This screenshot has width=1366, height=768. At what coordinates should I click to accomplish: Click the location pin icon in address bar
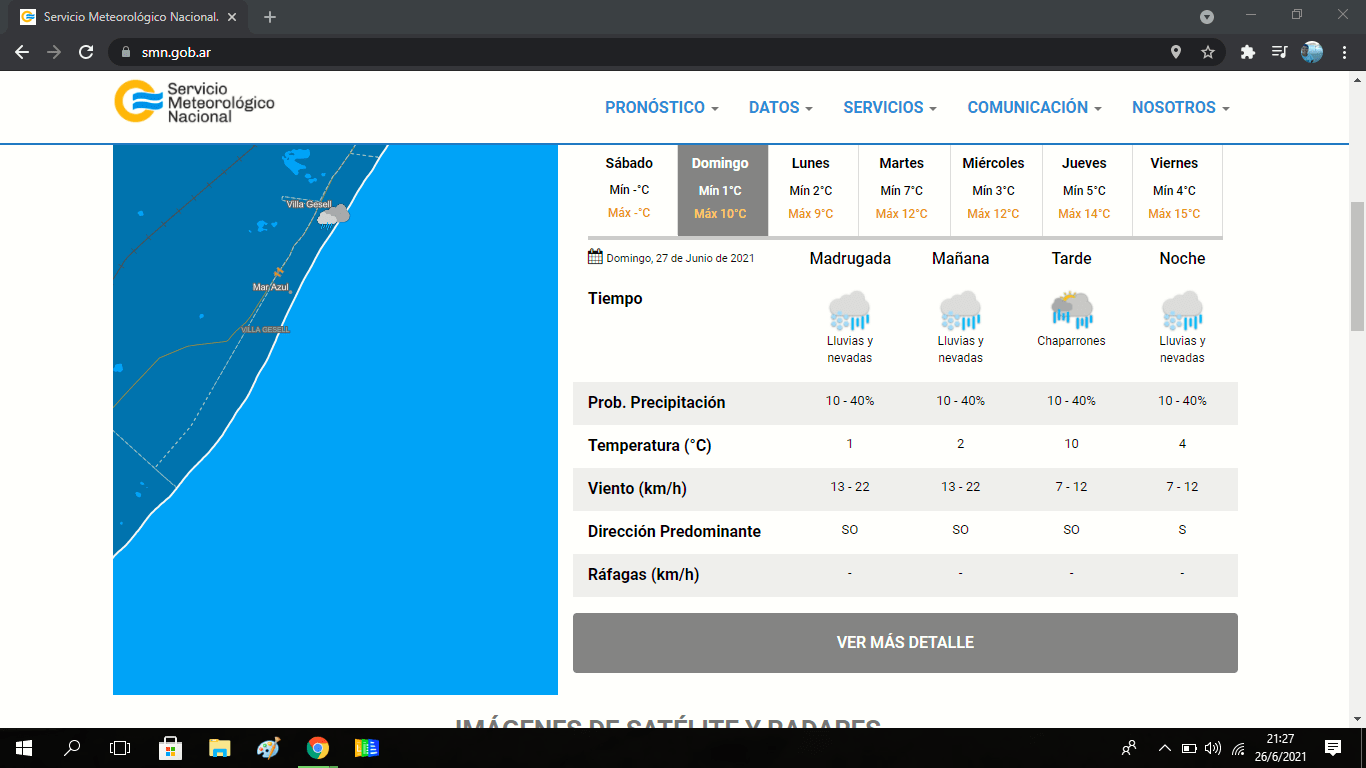pyautogui.click(x=1176, y=52)
